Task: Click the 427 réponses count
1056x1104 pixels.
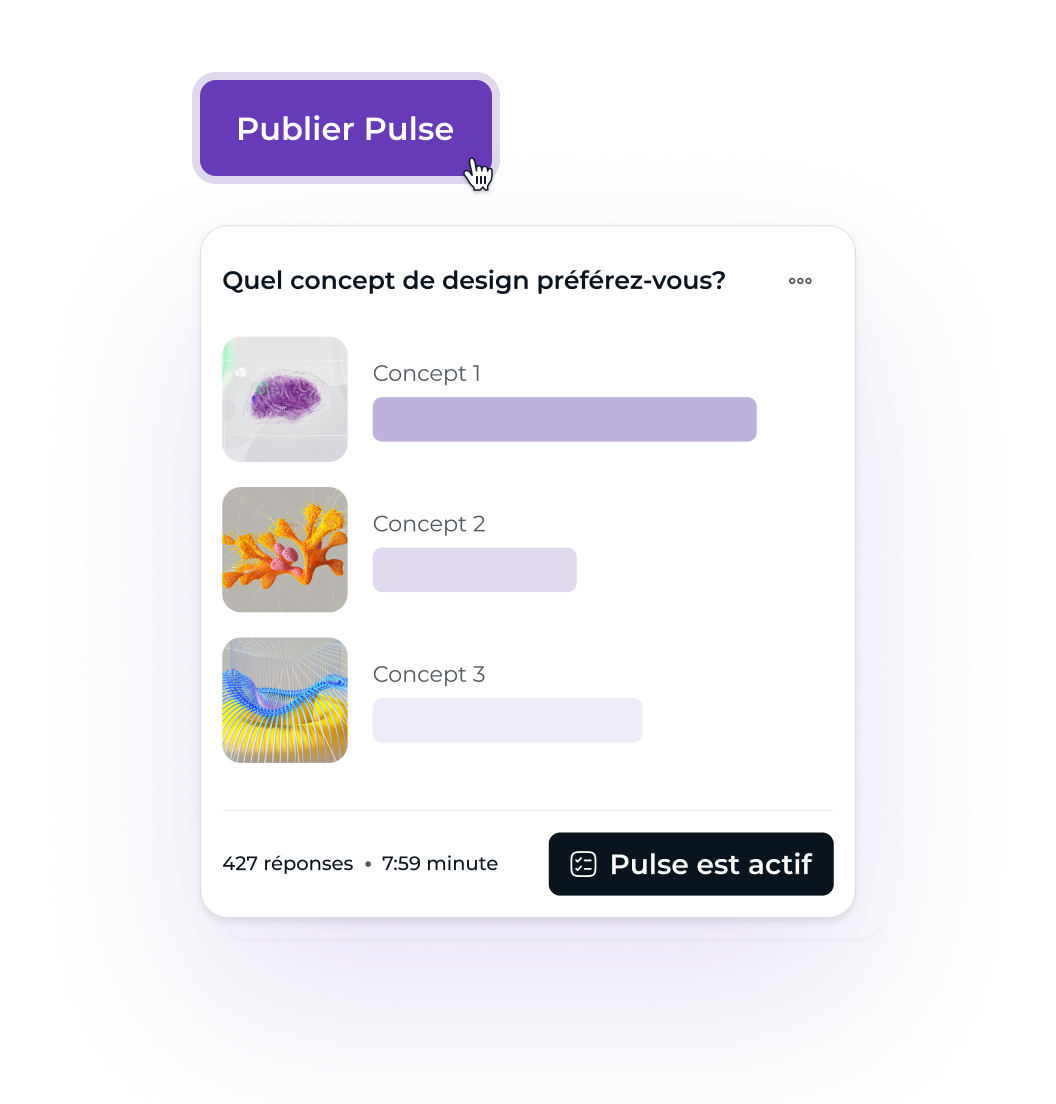Action: click(x=288, y=864)
